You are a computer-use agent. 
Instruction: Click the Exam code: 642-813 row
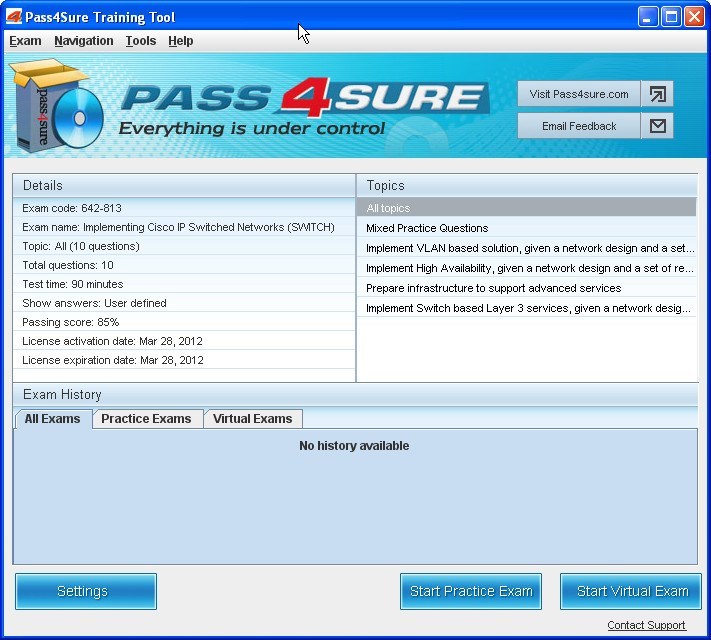[x=184, y=208]
